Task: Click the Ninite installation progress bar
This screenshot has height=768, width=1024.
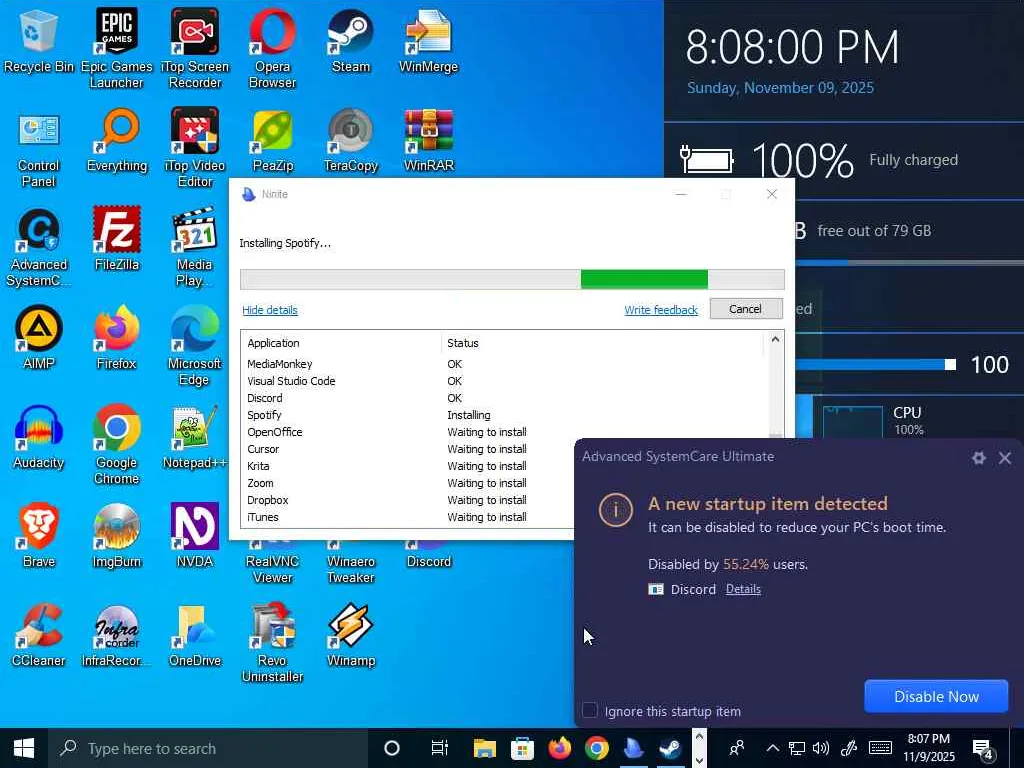Action: tap(512, 279)
